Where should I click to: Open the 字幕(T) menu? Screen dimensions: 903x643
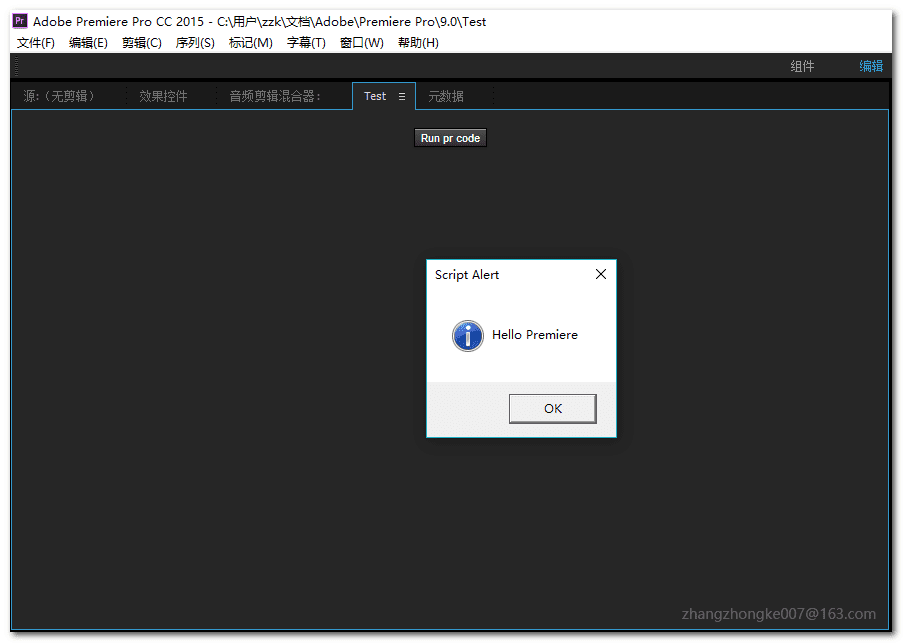(306, 43)
